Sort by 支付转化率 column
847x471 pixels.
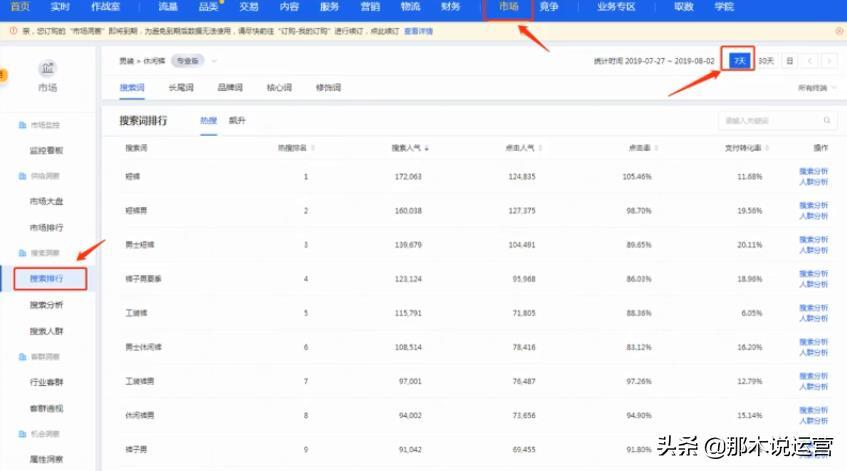point(744,148)
